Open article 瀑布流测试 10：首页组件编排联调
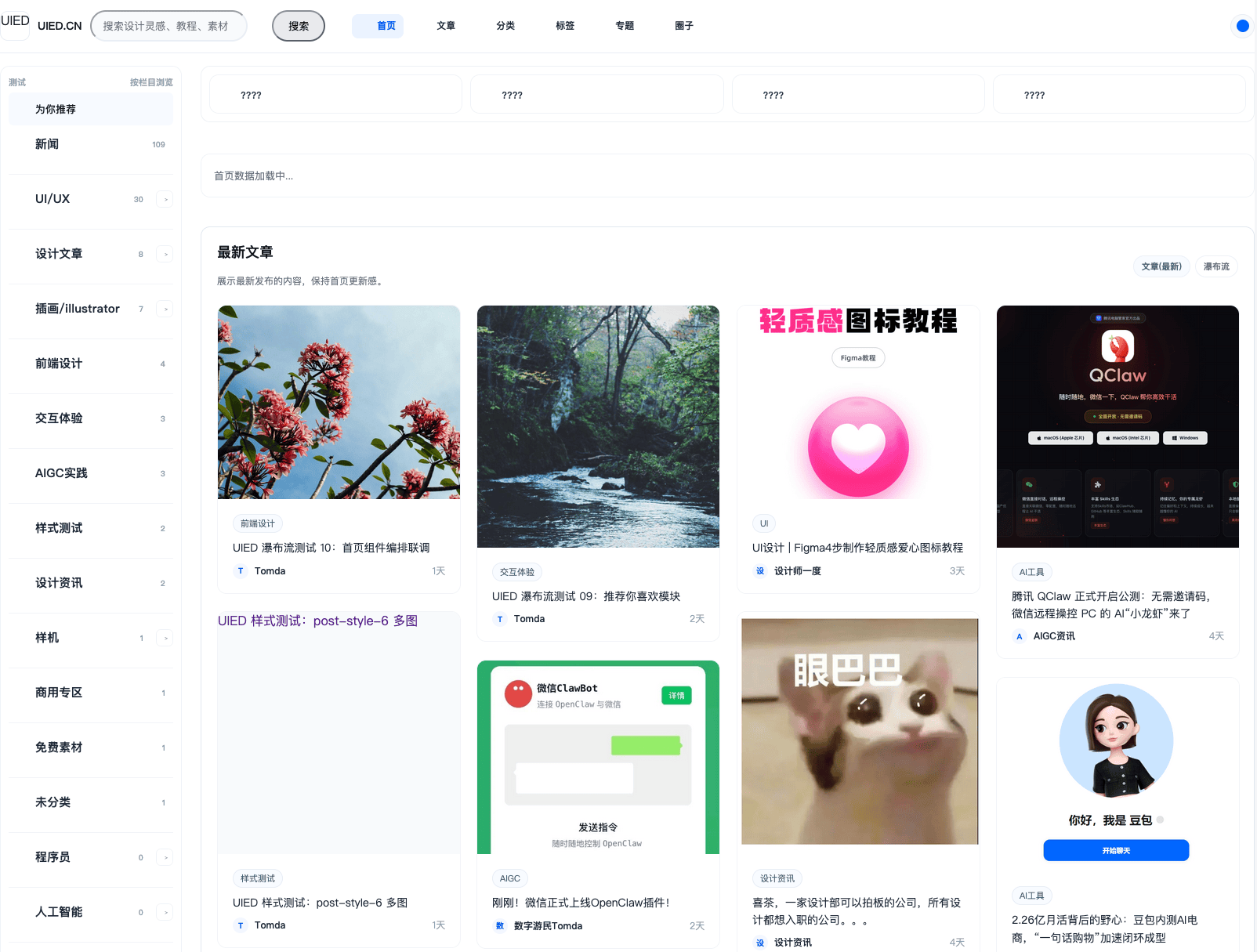This screenshot has width=1257, height=952. tap(331, 548)
